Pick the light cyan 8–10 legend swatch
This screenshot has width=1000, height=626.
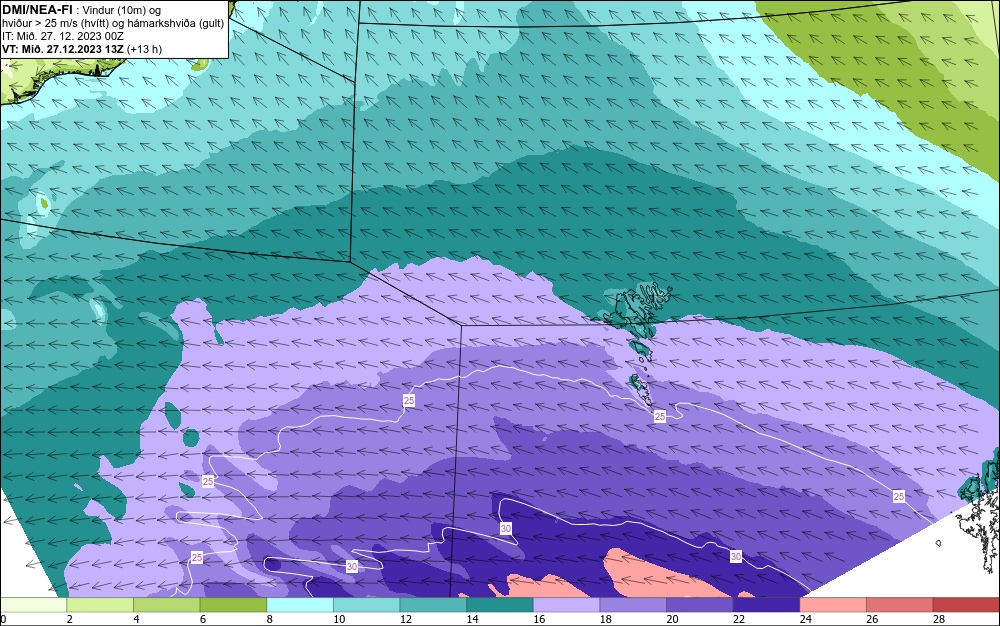tap(300, 605)
